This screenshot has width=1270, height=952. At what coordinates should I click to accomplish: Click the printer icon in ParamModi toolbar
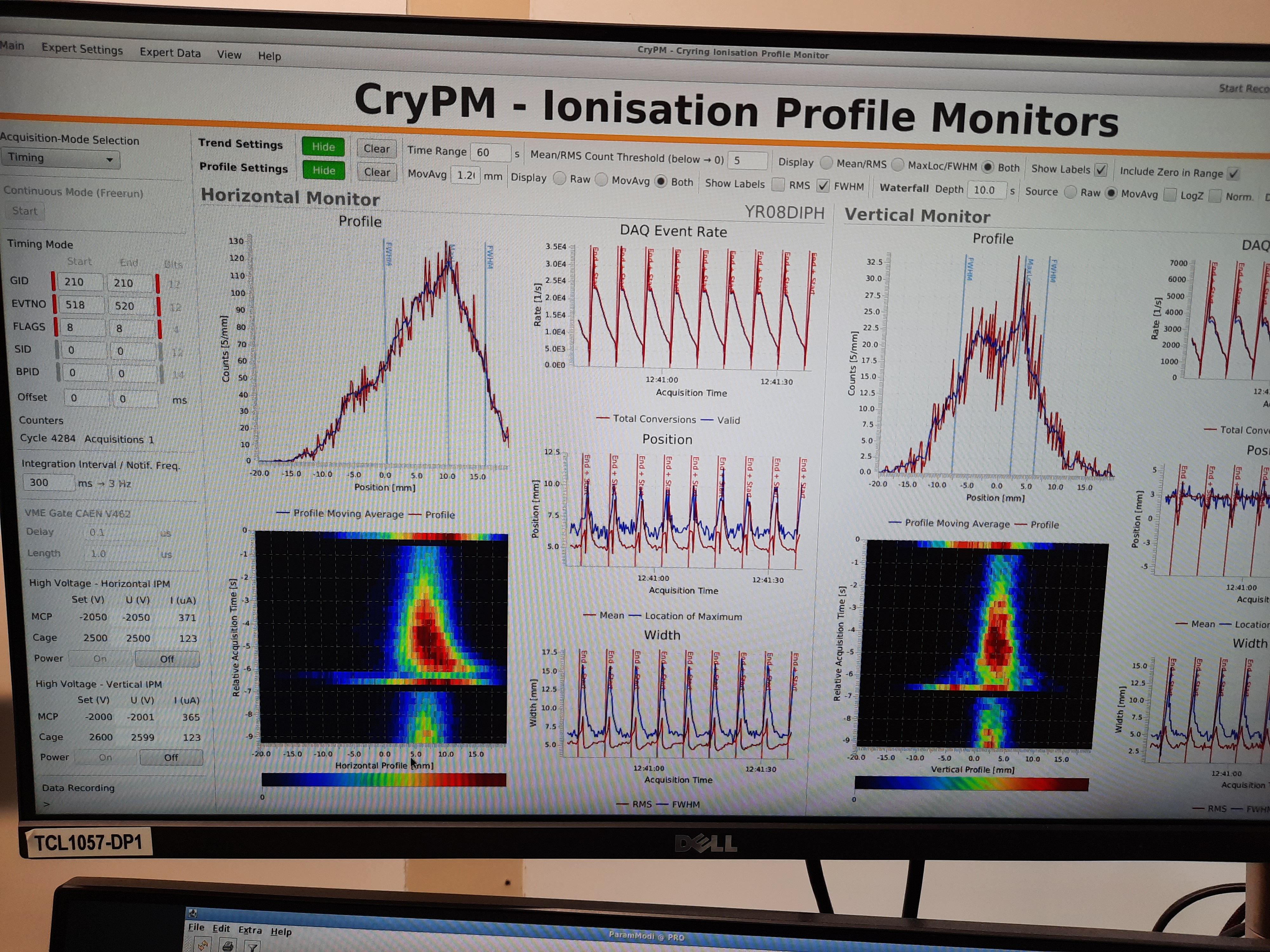coord(228,946)
